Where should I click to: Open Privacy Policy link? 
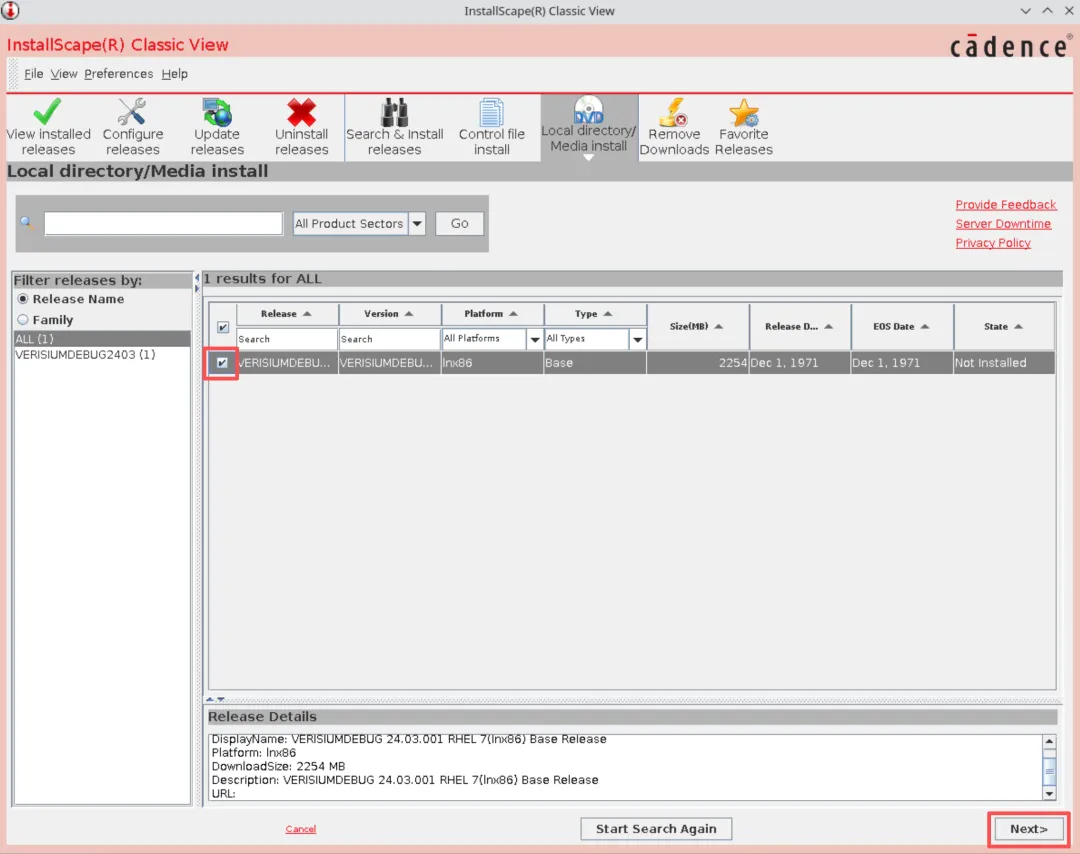click(x=993, y=243)
